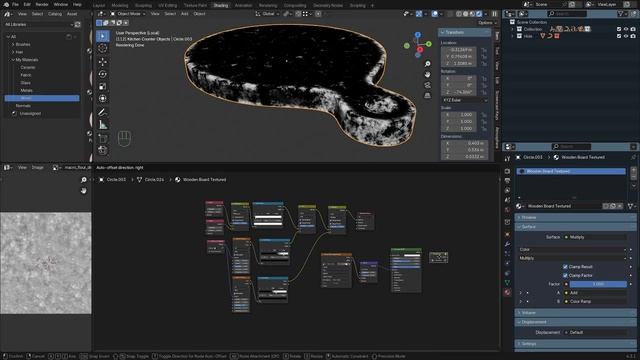Switch to the Animation workspace tab
This screenshot has width=640, height=360.
(x=243, y=5)
